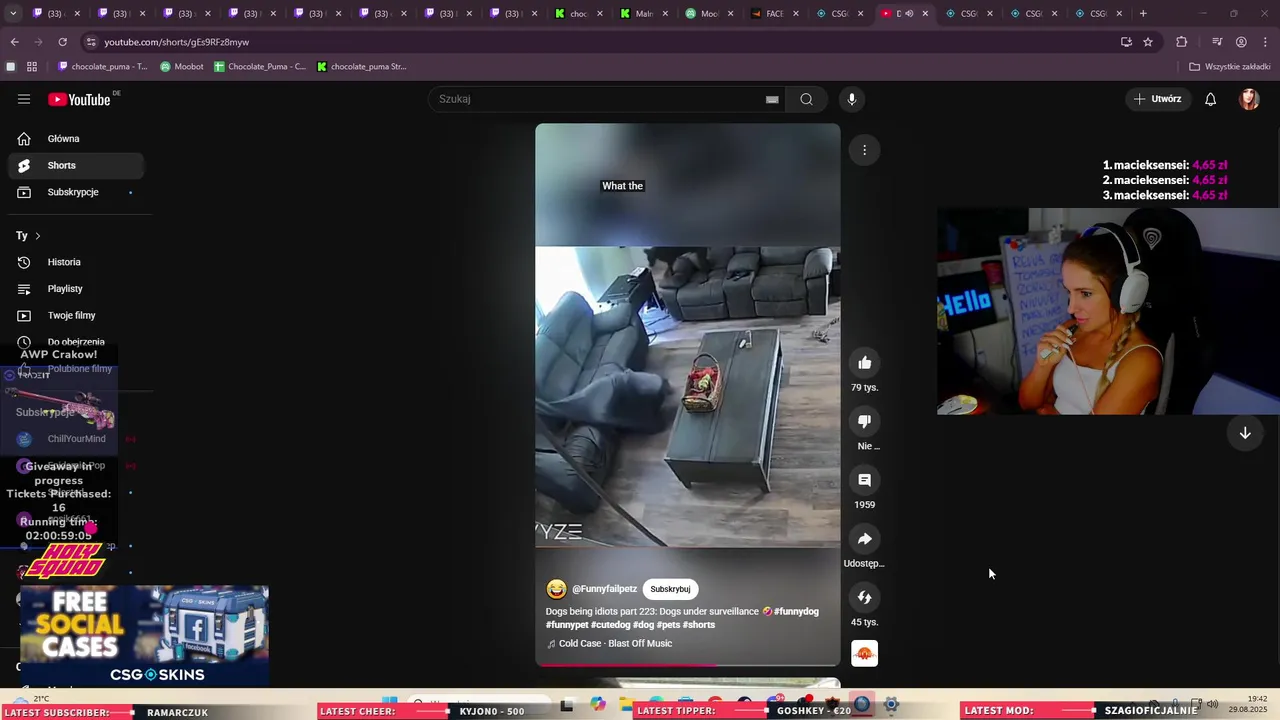Click the Subskrybuj button
Viewport: 1280px width, 720px height.
pos(670,589)
